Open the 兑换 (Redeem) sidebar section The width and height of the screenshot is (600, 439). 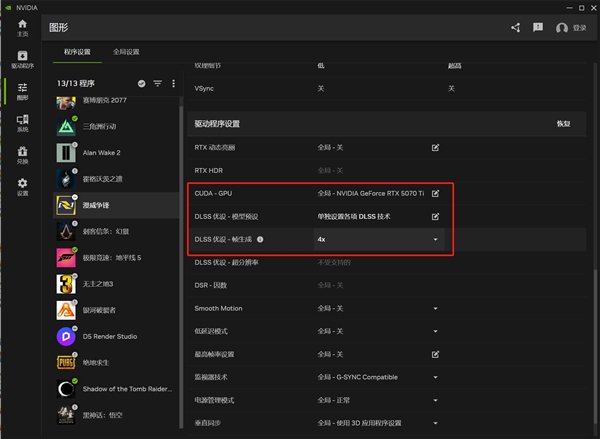click(x=21, y=155)
